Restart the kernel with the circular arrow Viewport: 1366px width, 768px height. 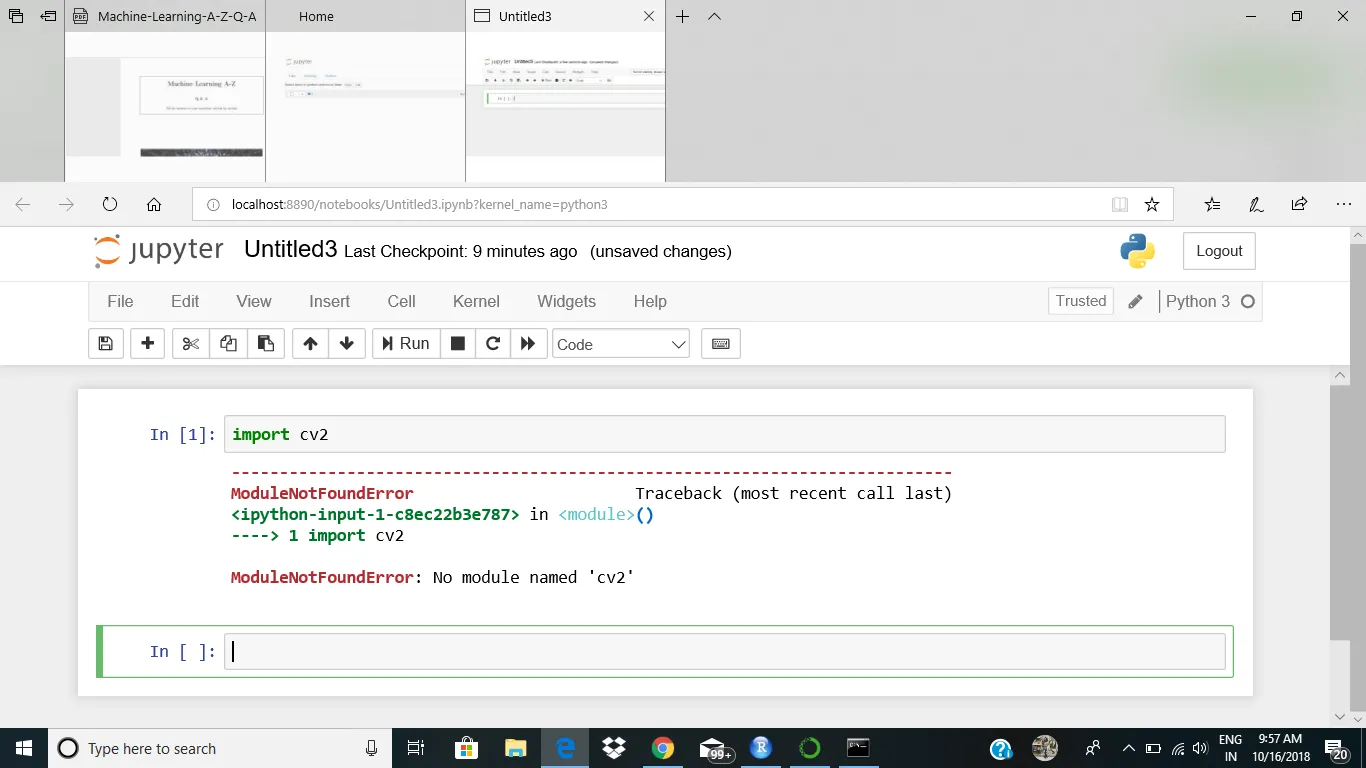[492, 344]
